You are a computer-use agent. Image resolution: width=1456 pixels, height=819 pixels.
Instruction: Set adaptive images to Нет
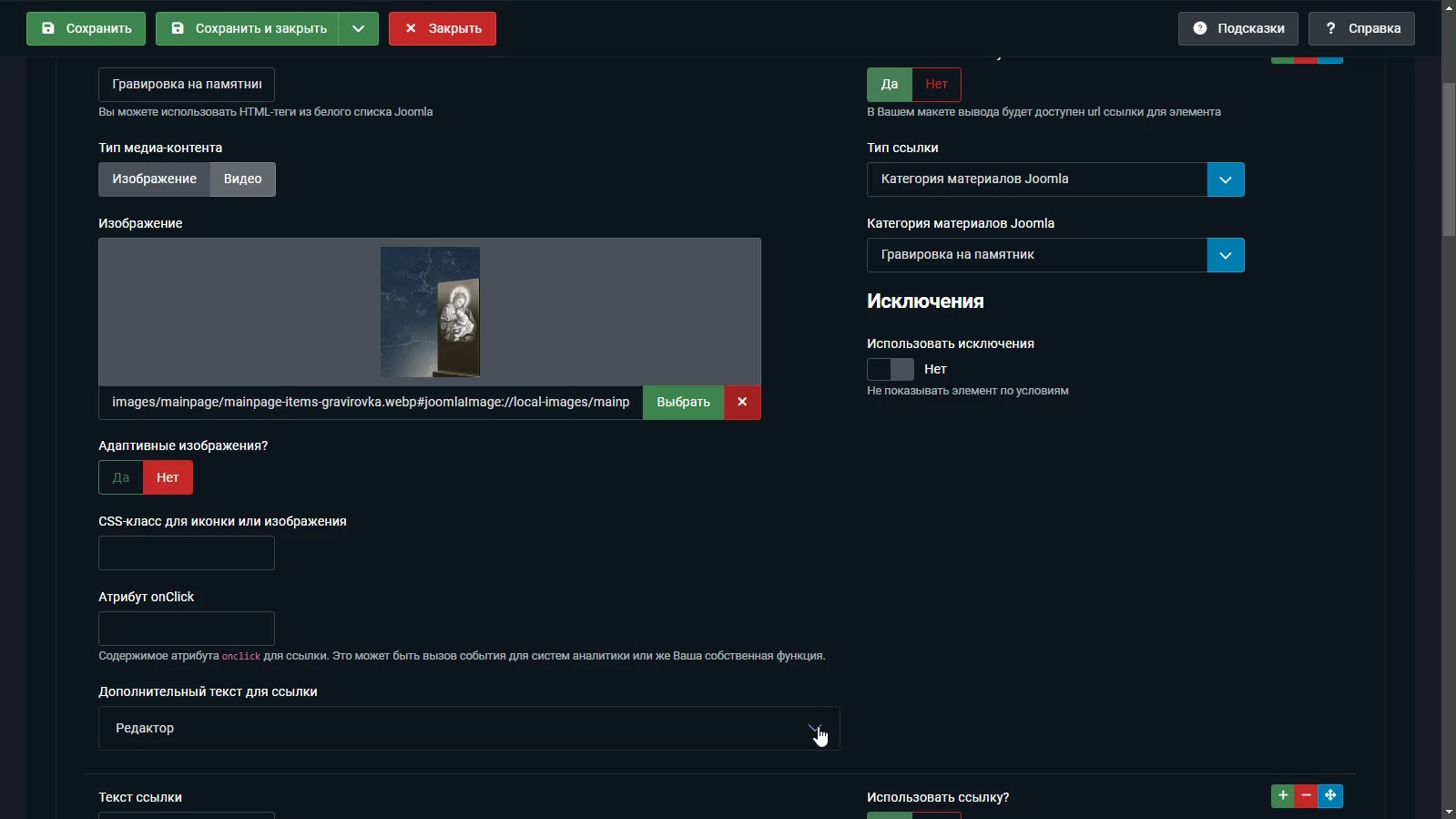point(168,477)
